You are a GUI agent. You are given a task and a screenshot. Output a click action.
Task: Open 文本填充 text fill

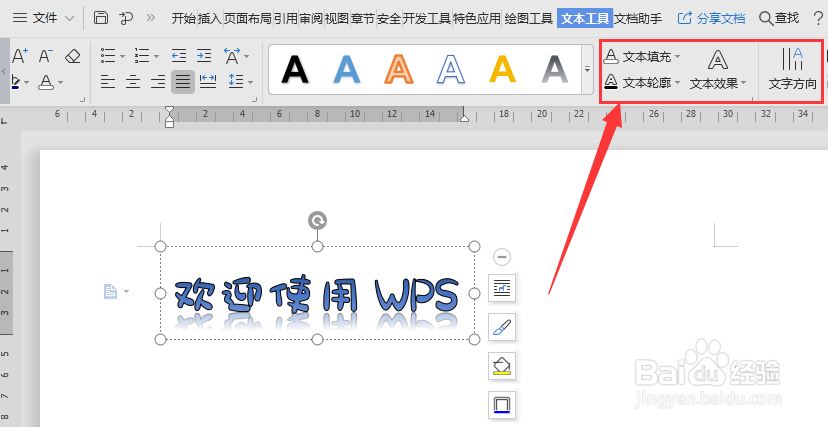tap(642, 56)
